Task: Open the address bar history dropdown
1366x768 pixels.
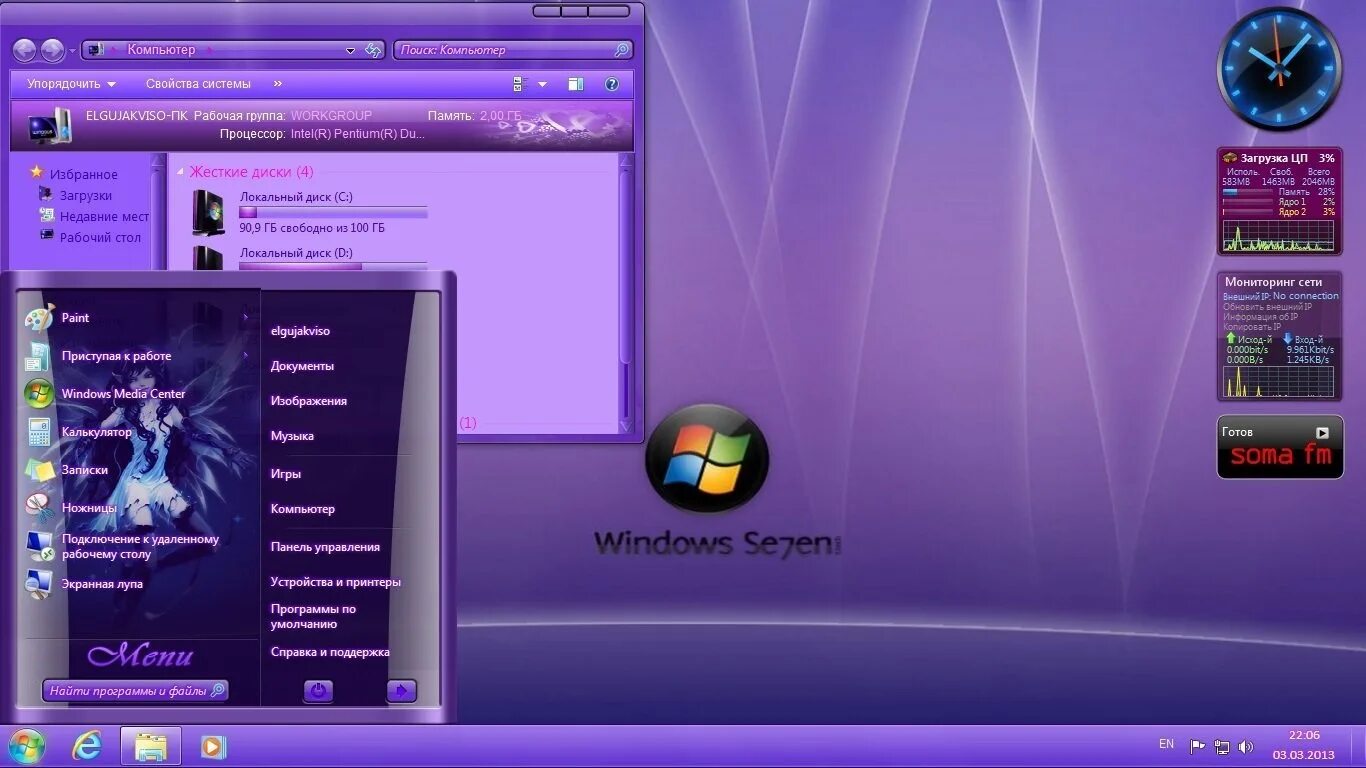Action: [x=350, y=50]
